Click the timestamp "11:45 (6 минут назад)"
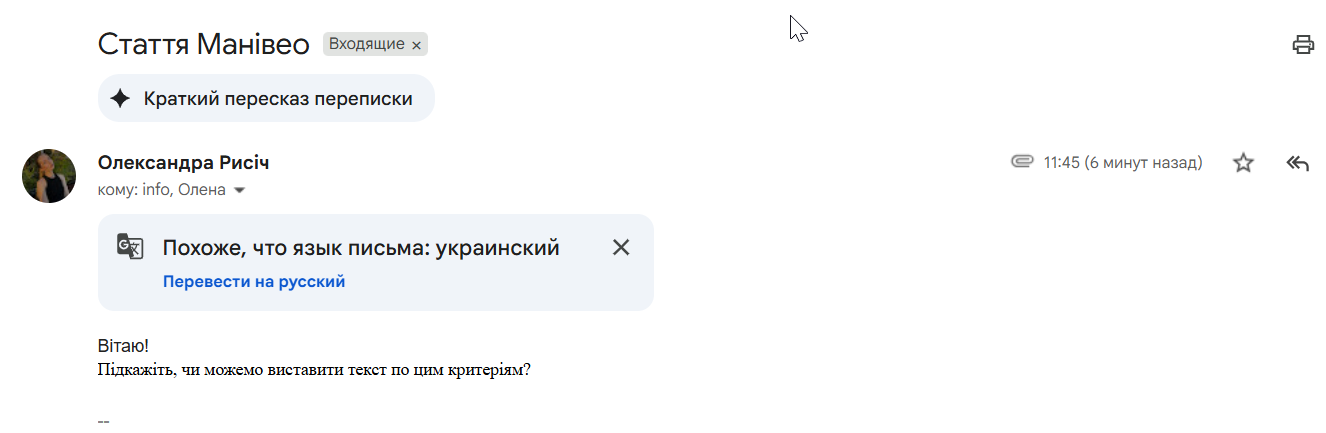This screenshot has height=433, width=1326. [1122, 162]
